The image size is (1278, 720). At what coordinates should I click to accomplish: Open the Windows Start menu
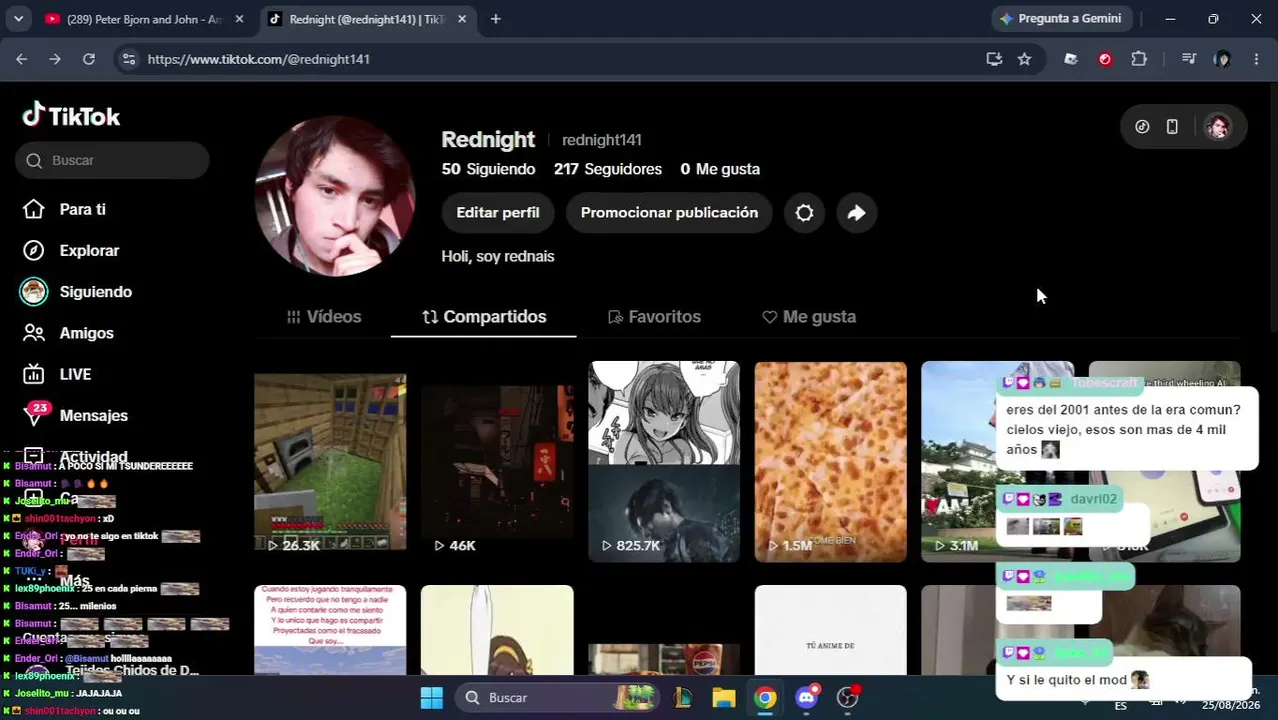(431, 697)
